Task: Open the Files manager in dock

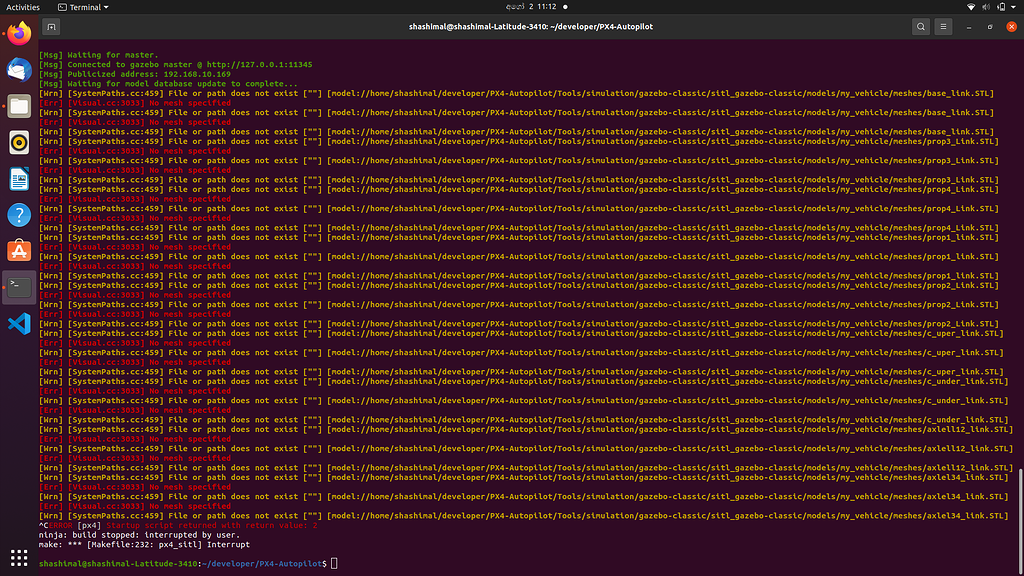Action: tap(19, 106)
